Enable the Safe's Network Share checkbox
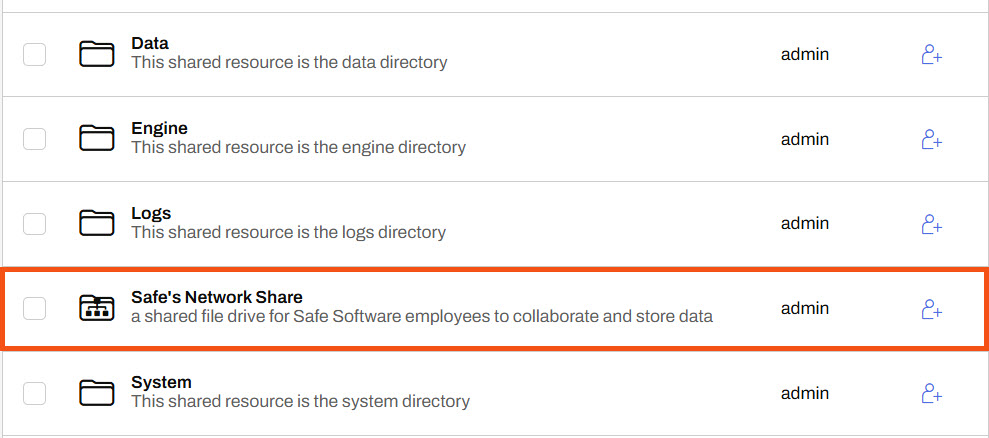Viewport: 989px width, 438px height. pos(35,308)
